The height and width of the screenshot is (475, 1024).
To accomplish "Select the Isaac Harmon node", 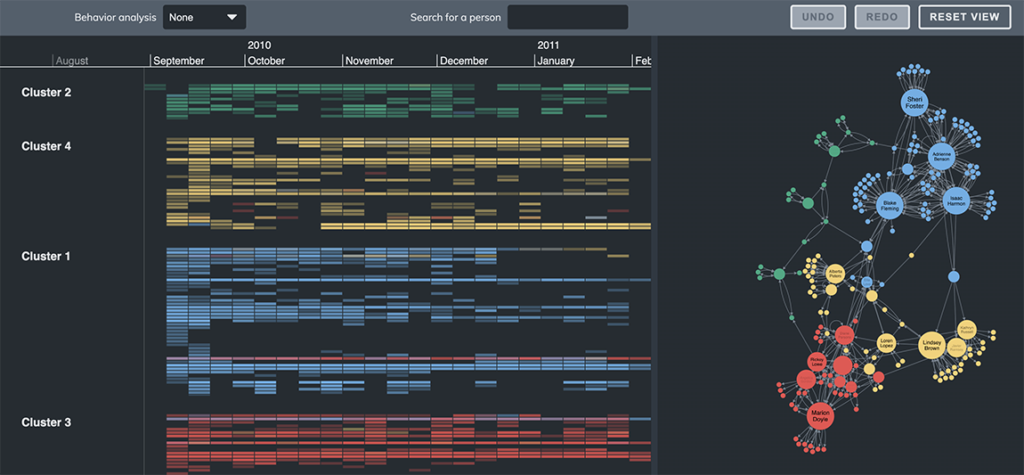I will 956,201.
